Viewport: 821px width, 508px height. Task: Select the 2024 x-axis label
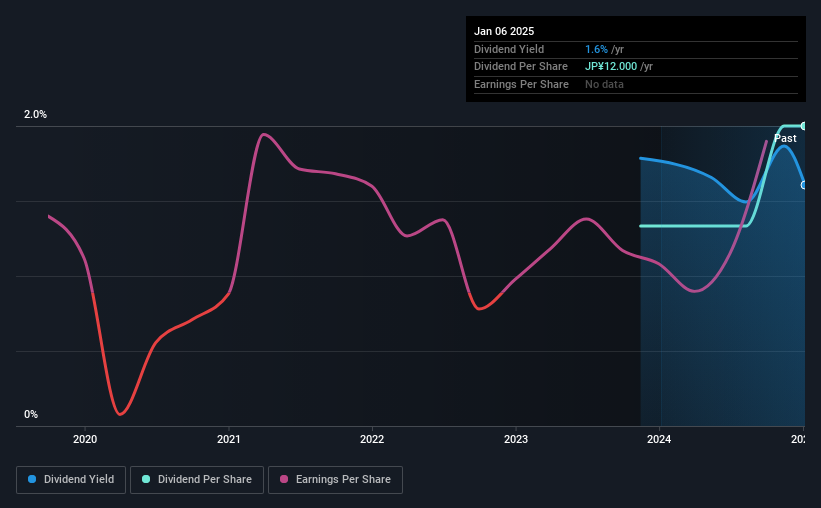[659, 439]
